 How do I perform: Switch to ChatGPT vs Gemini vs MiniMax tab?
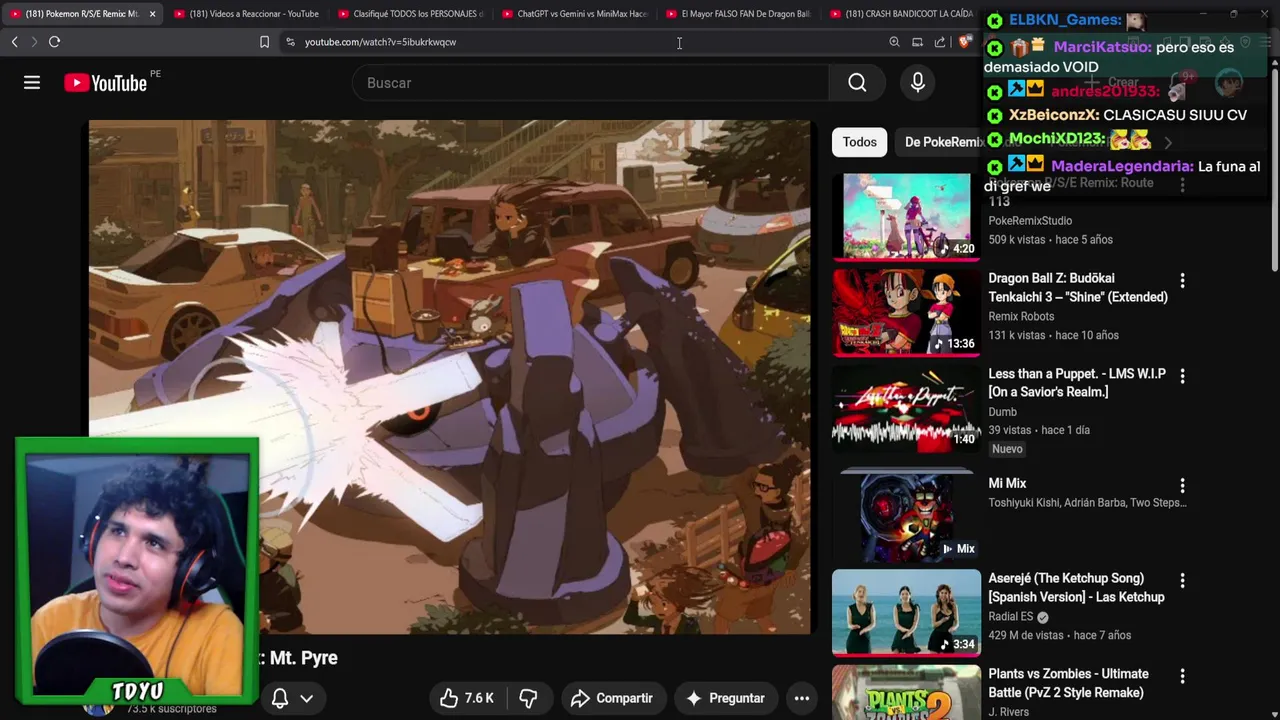(x=574, y=14)
